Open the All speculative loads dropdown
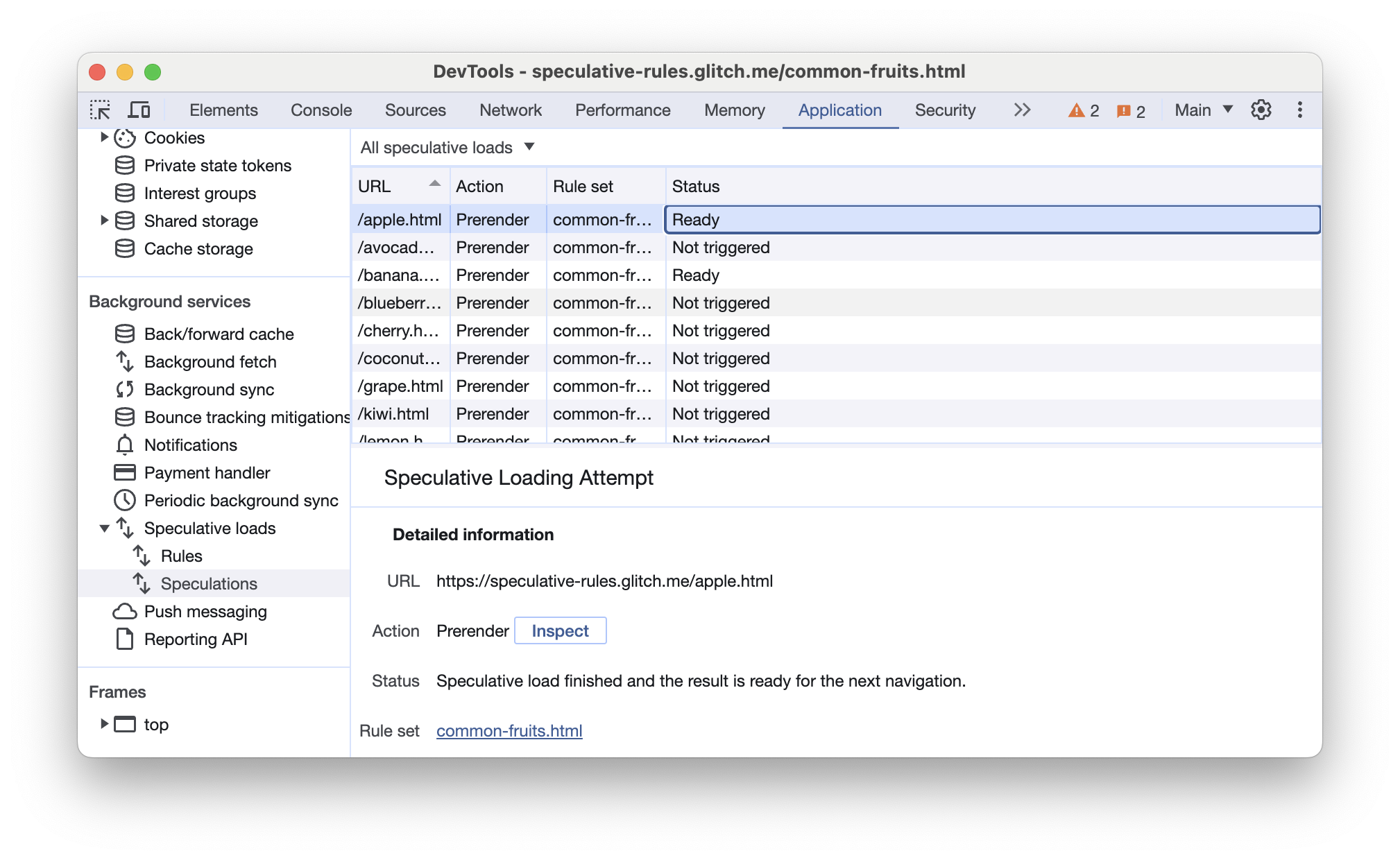Screen dimensions: 1400x860 coord(446,147)
